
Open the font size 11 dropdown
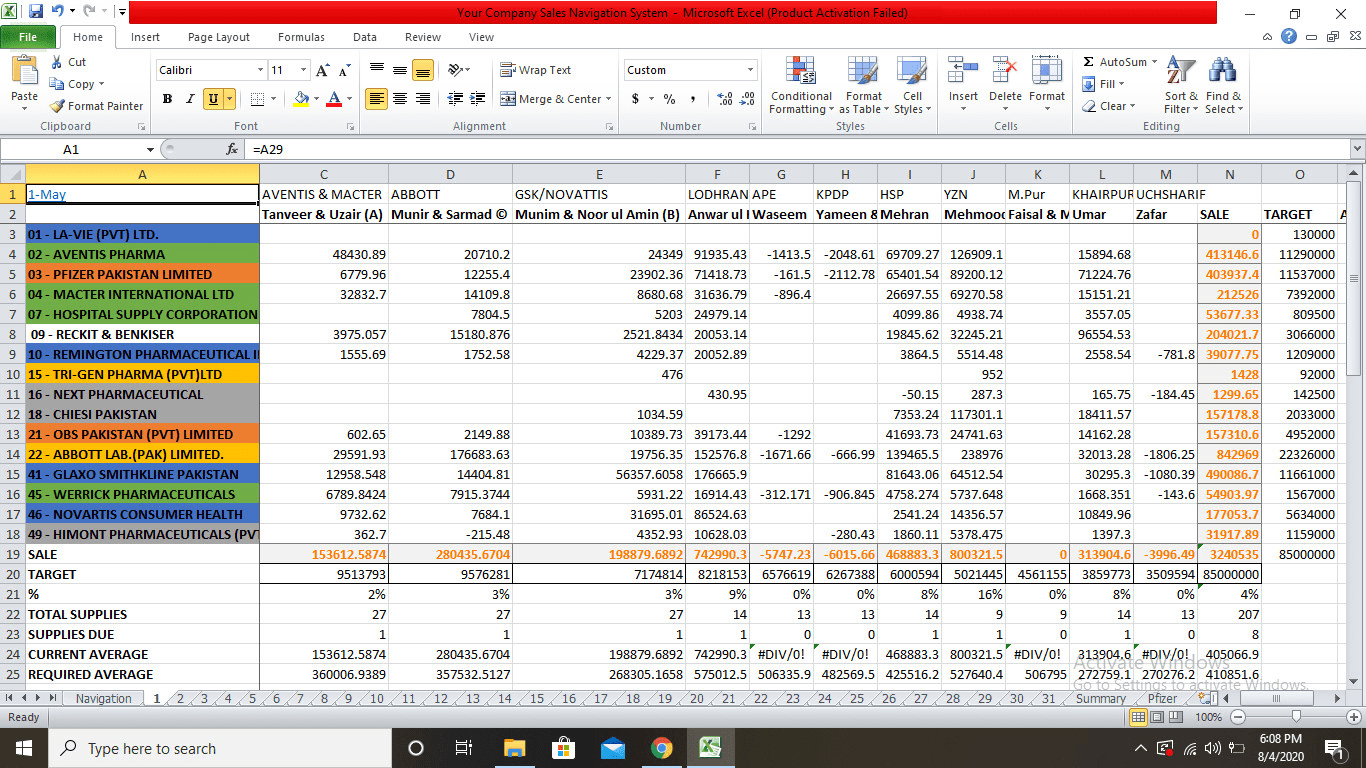[305, 70]
